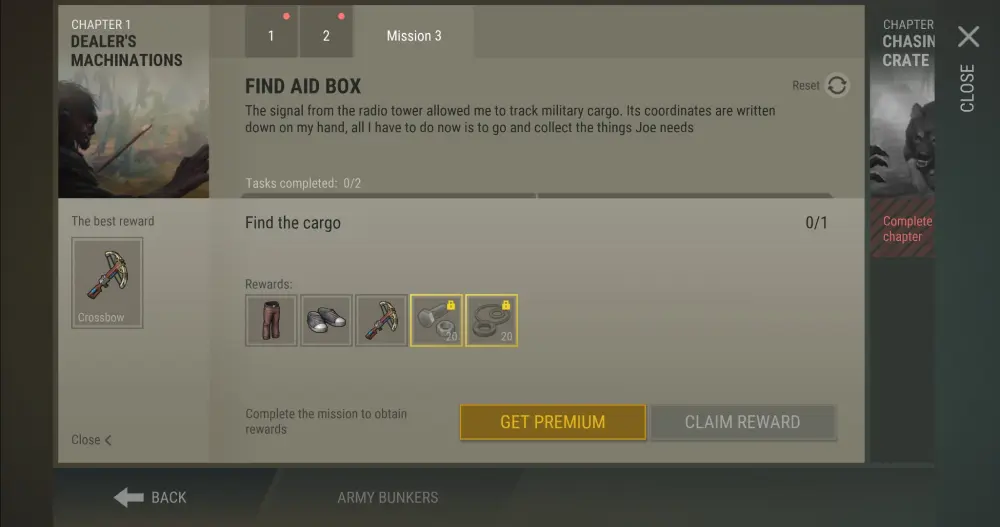The width and height of the screenshot is (1000, 527).
Task: Tap the locked bolts premium reward
Action: [436, 320]
